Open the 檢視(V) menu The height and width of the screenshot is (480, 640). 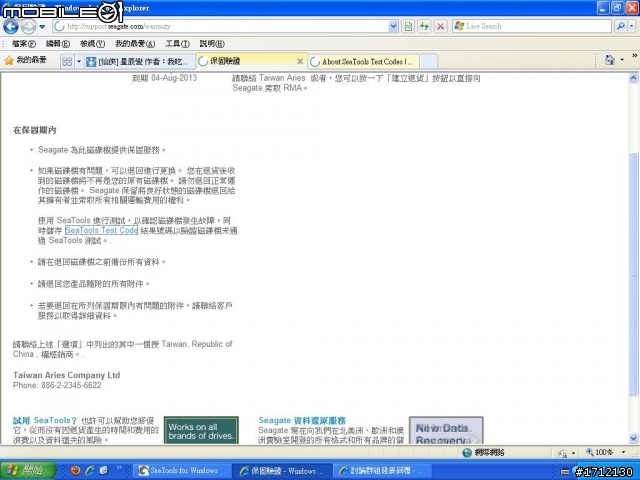click(x=92, y=44)
